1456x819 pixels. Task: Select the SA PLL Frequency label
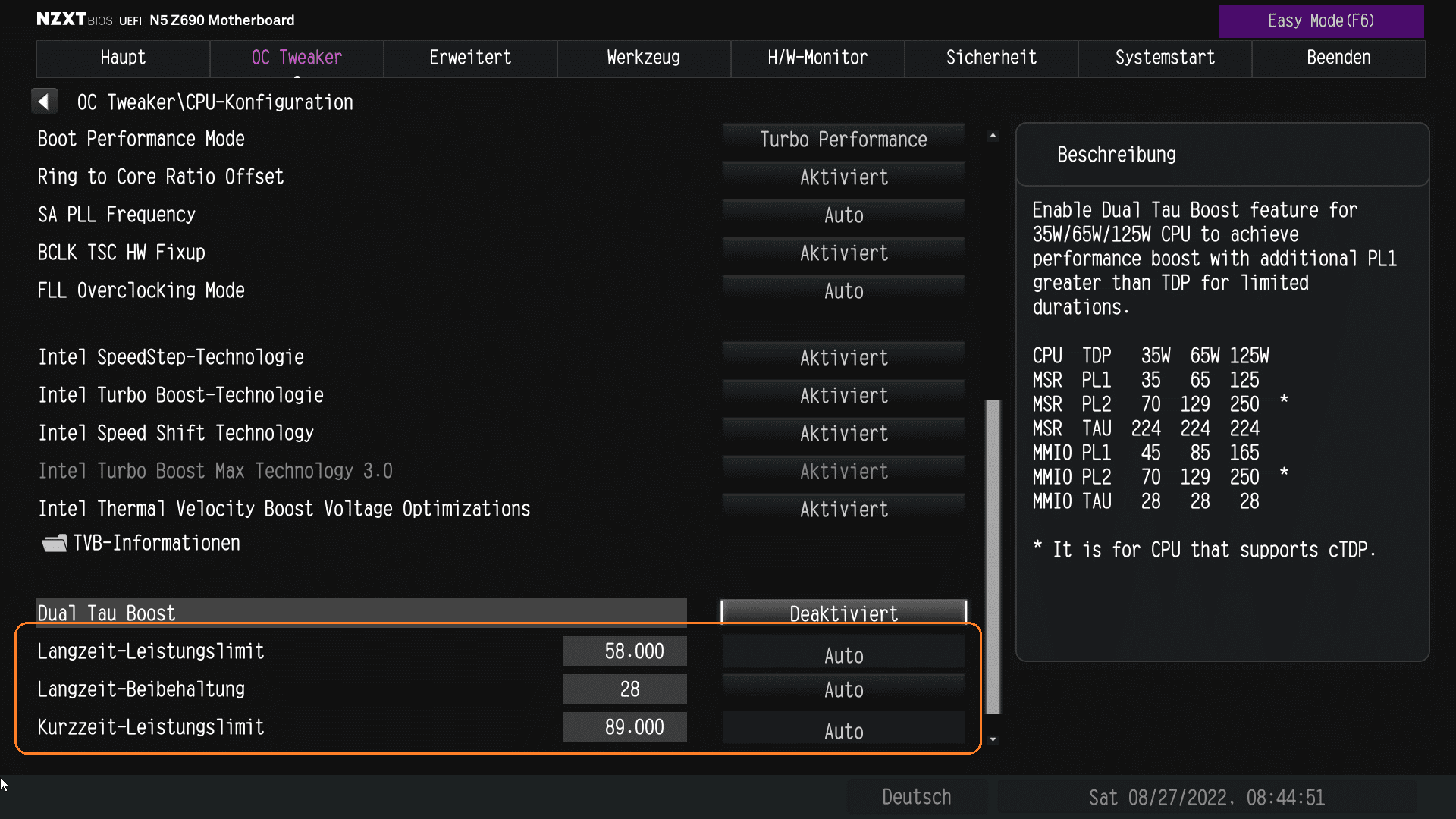point(117,215)
